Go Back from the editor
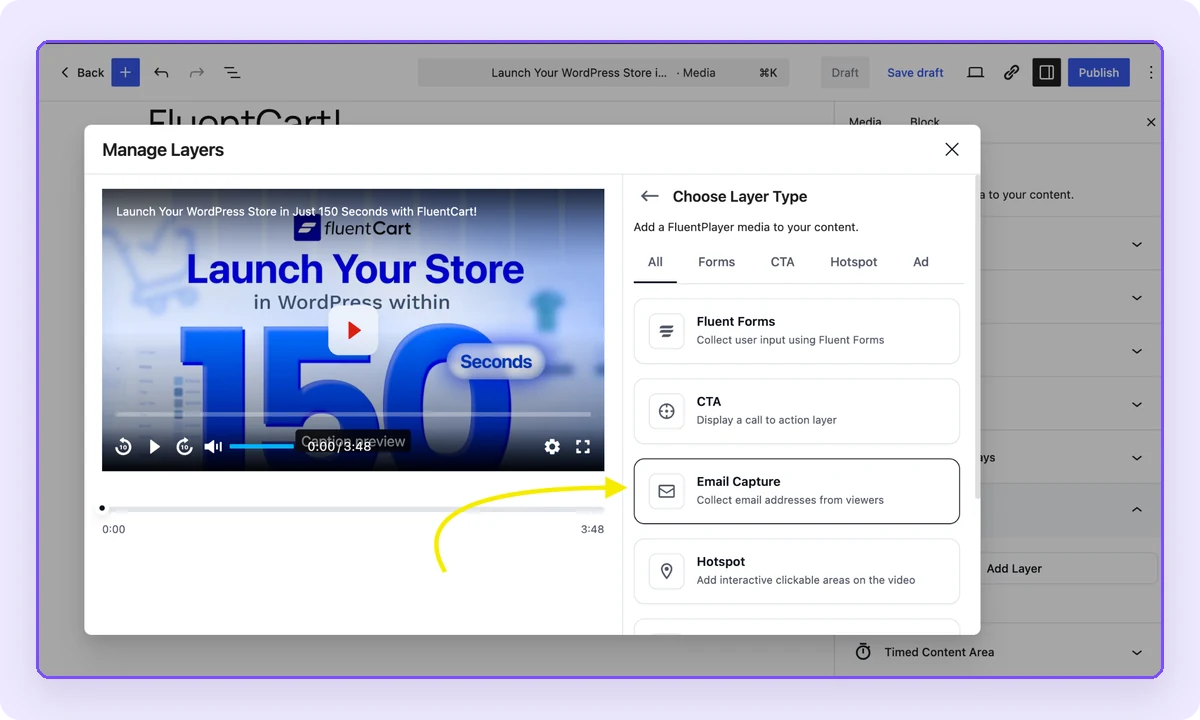 click(x=82, y=73)
